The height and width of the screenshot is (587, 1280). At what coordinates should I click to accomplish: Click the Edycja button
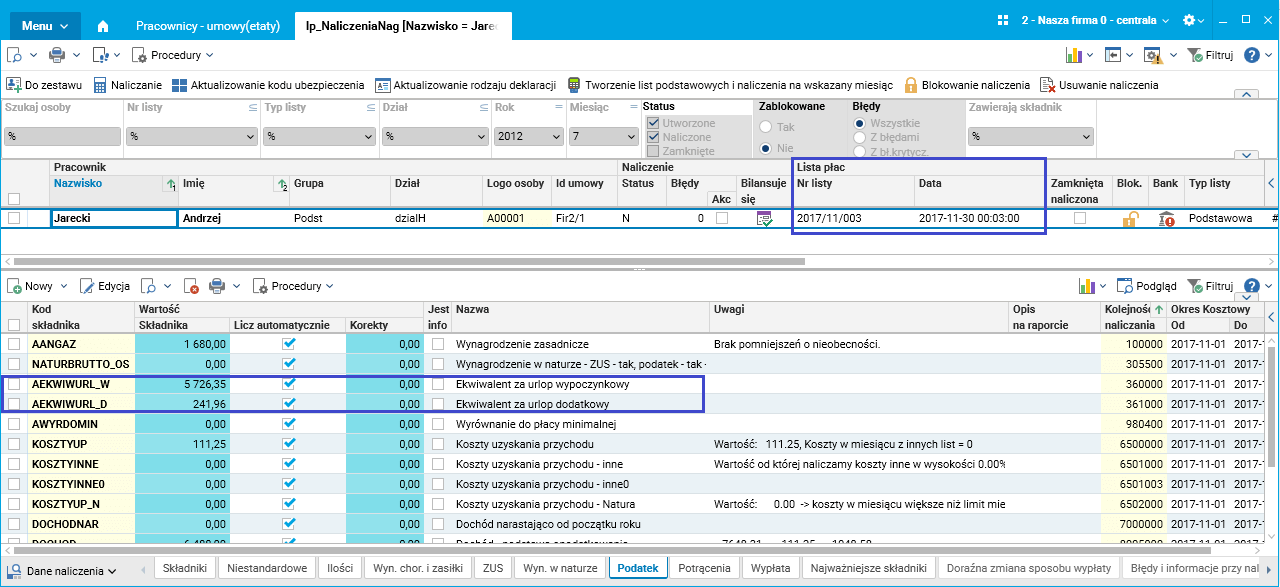105,286
